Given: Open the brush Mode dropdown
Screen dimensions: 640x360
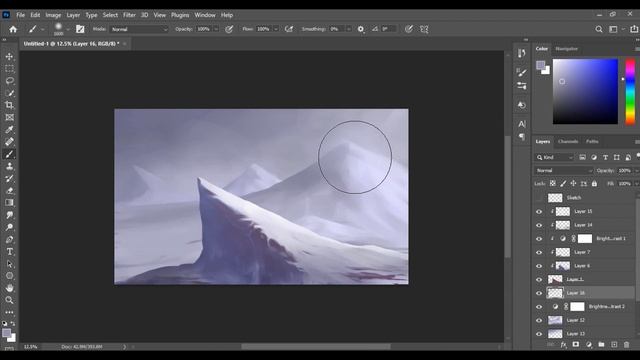Looking at the screenshot, I should point(139,29).
